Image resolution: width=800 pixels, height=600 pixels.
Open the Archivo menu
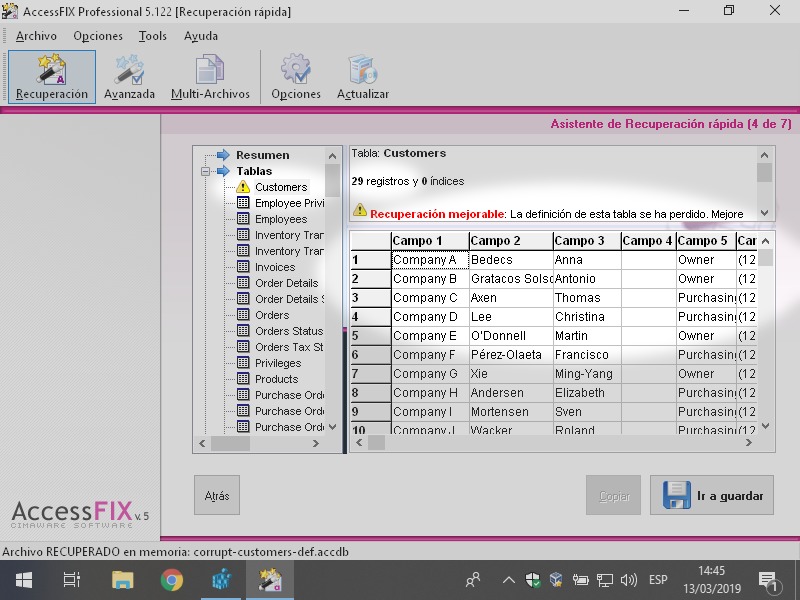(36, 36)
